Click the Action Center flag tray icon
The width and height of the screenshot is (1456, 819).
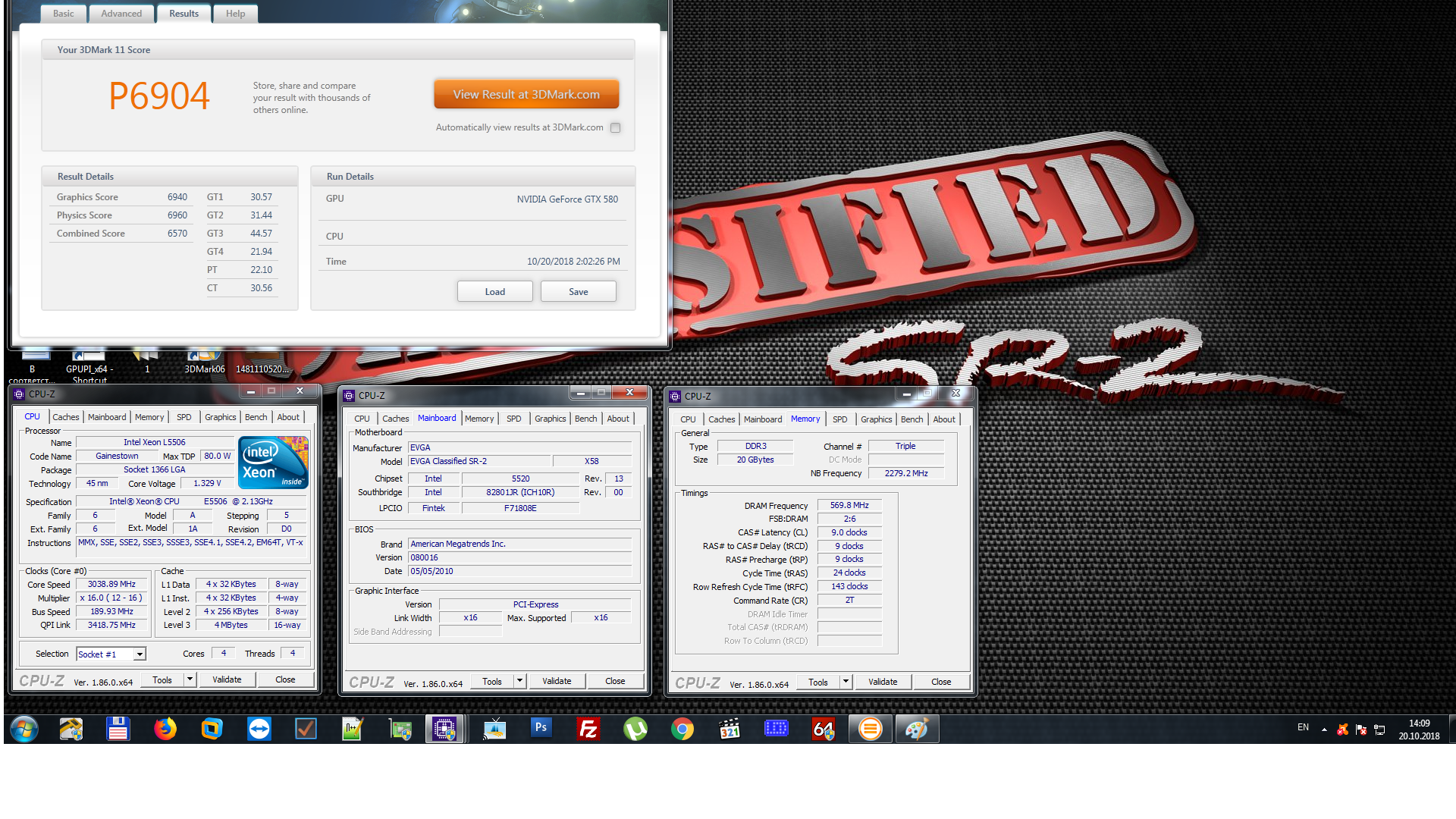1361,730
